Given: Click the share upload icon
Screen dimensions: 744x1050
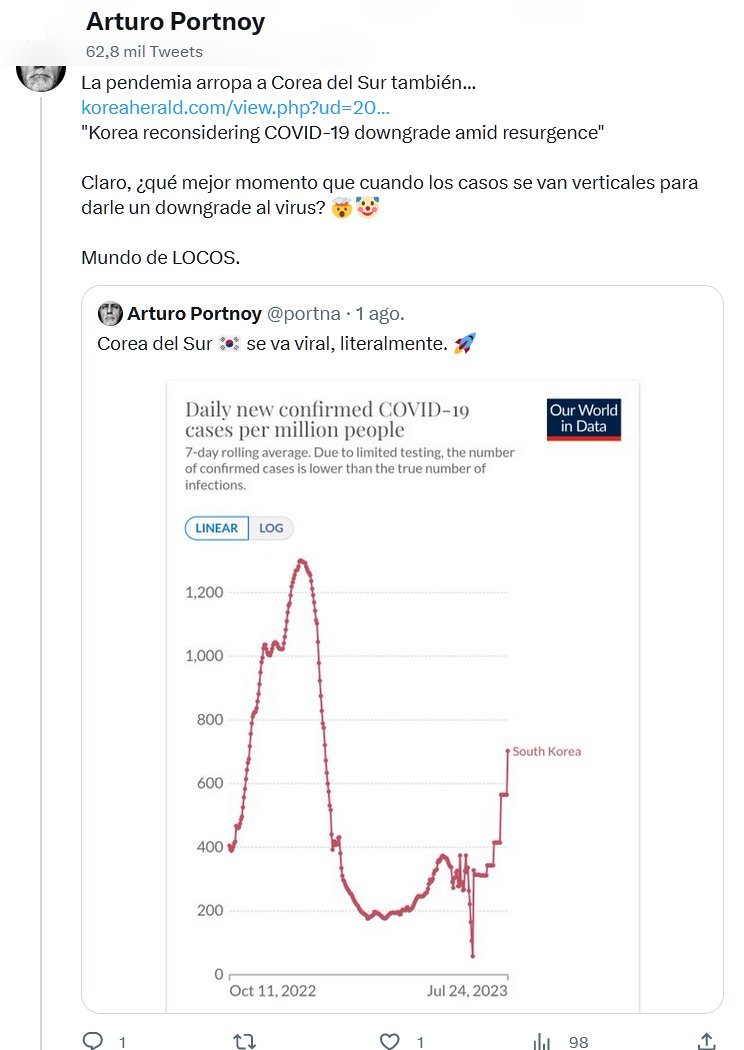Looking at the screenshot, I should tap(706, 1041).
